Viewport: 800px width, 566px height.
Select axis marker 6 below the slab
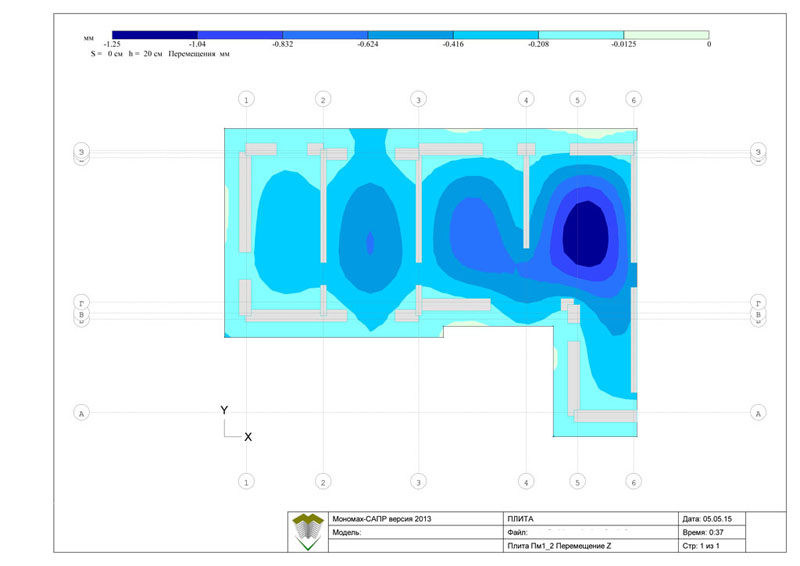click(x=634, y=482)
